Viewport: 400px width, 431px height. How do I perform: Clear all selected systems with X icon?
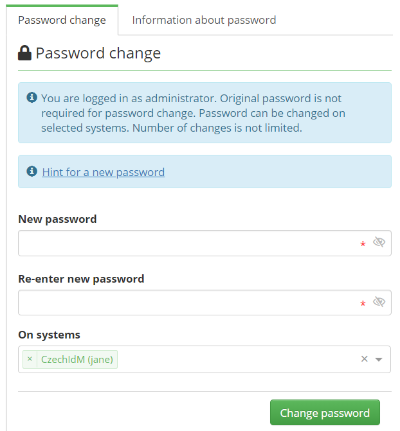coord(364,359)
